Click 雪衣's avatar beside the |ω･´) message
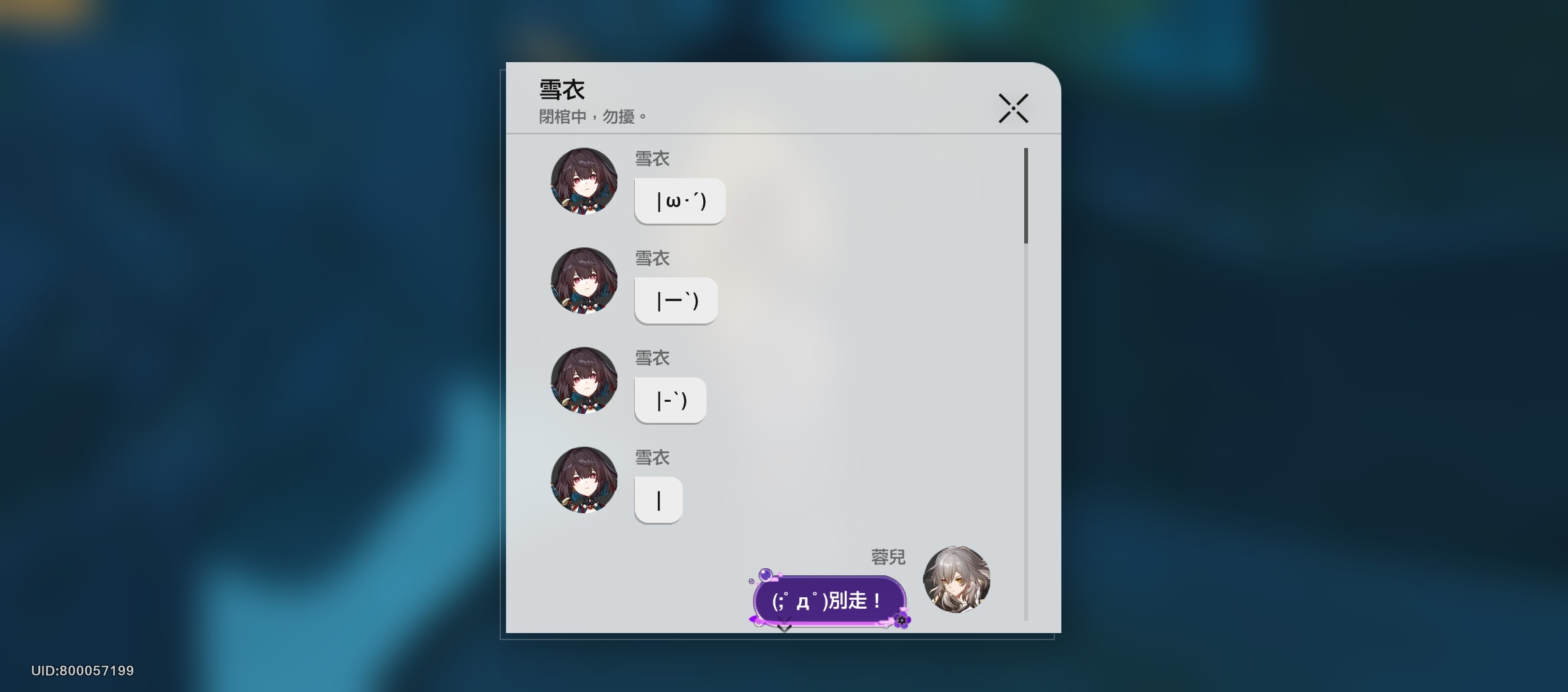This screenshot has height=692, width=1568. [x=584, y=181]
